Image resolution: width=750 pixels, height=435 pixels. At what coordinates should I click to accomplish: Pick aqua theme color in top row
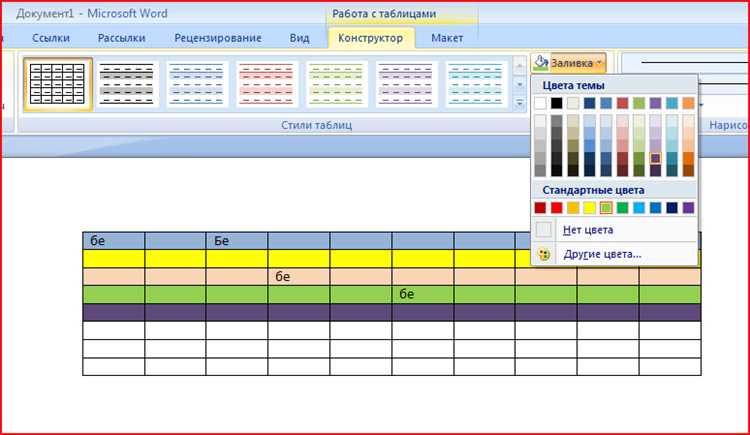coord(672,103)
